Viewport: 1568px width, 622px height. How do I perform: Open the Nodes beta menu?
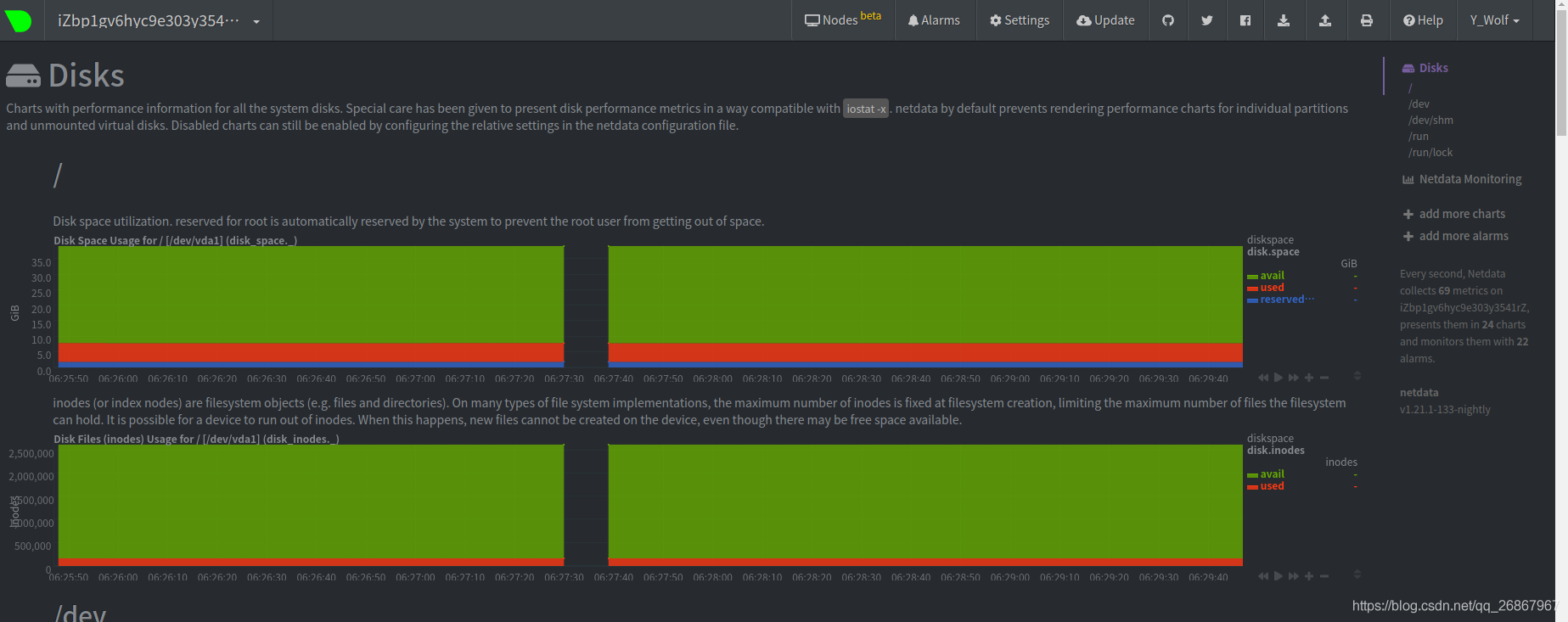tap(843, 20)
